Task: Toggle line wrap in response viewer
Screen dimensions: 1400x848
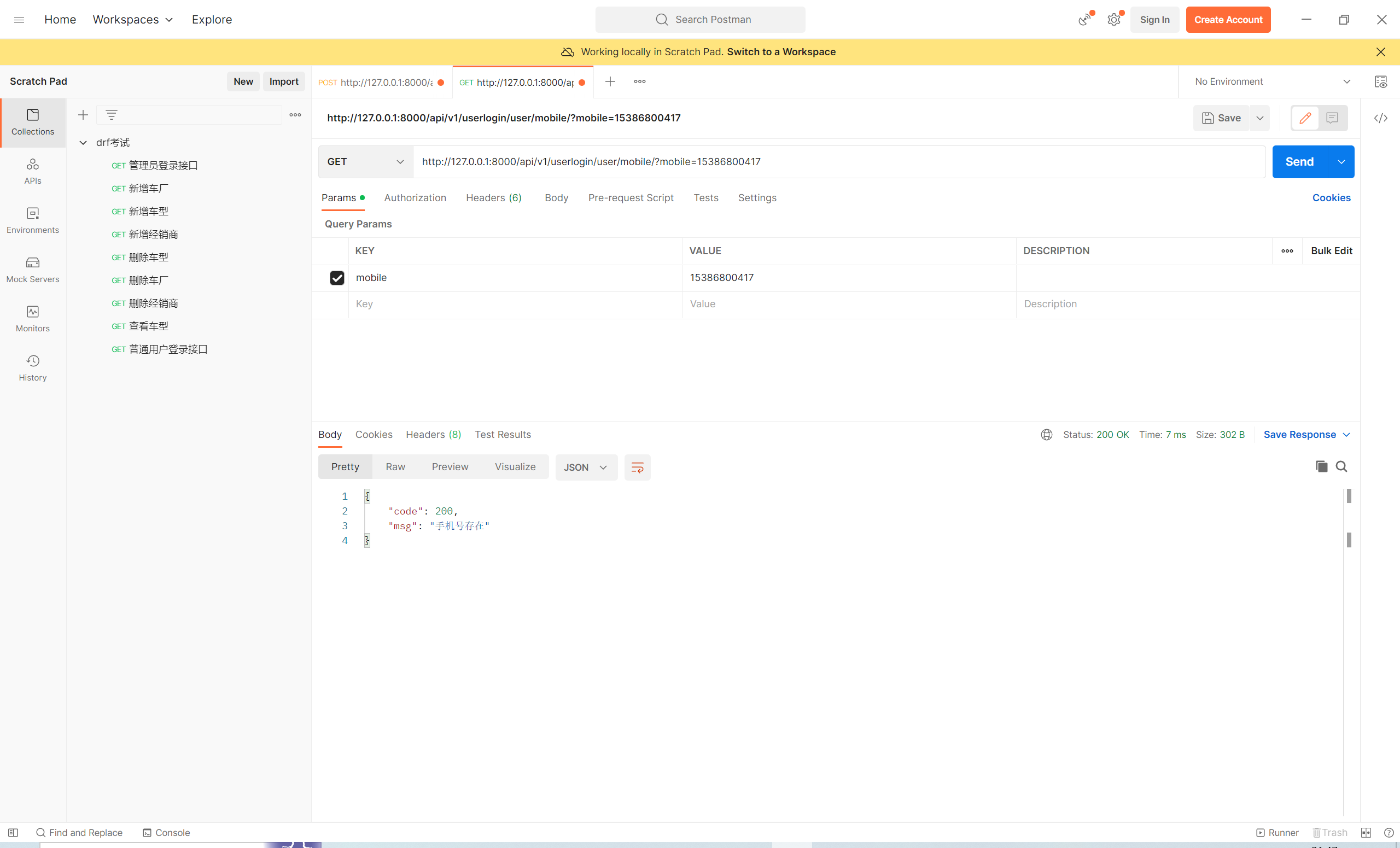Action: point(637,467)
